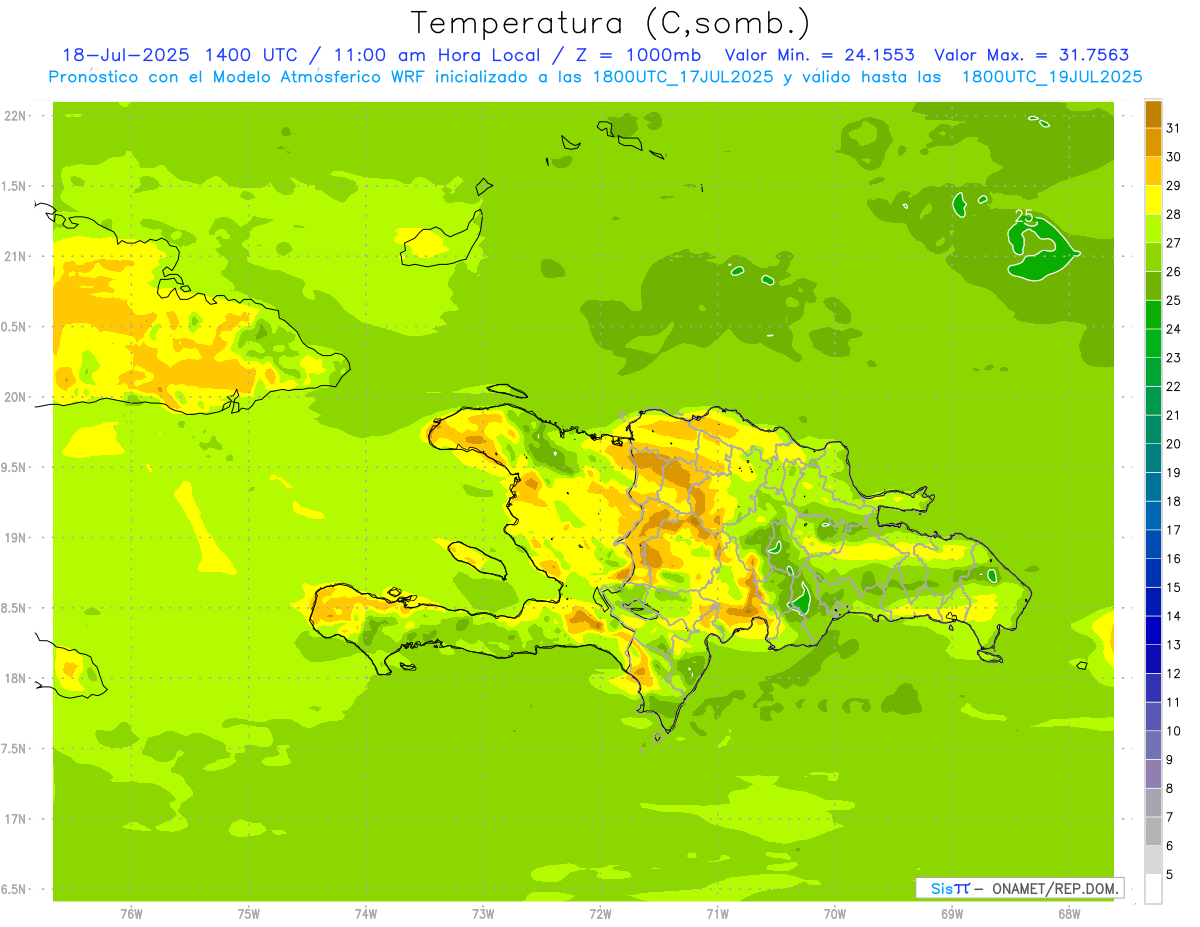Click the top dark-orange legend swatch above 31
Viewport: 1200px width, 927px height.
[x=1153, y=114]
